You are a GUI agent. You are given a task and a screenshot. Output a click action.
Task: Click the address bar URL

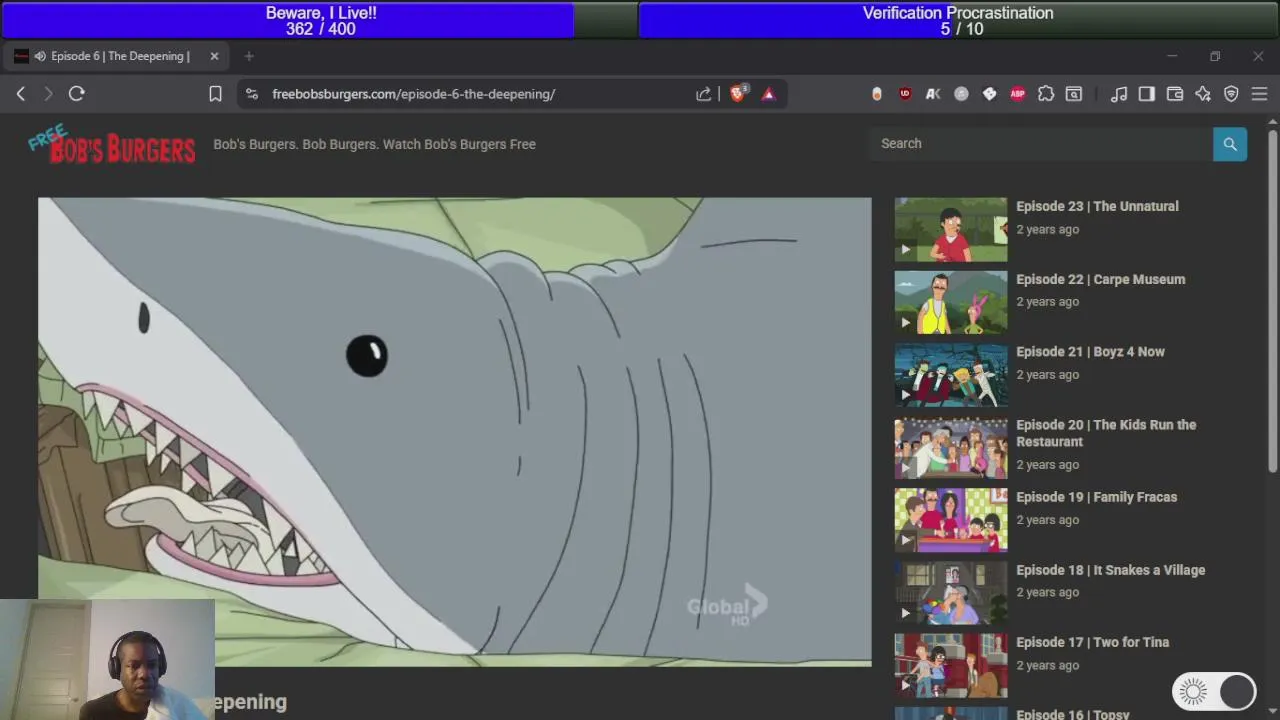click(414, 94)
